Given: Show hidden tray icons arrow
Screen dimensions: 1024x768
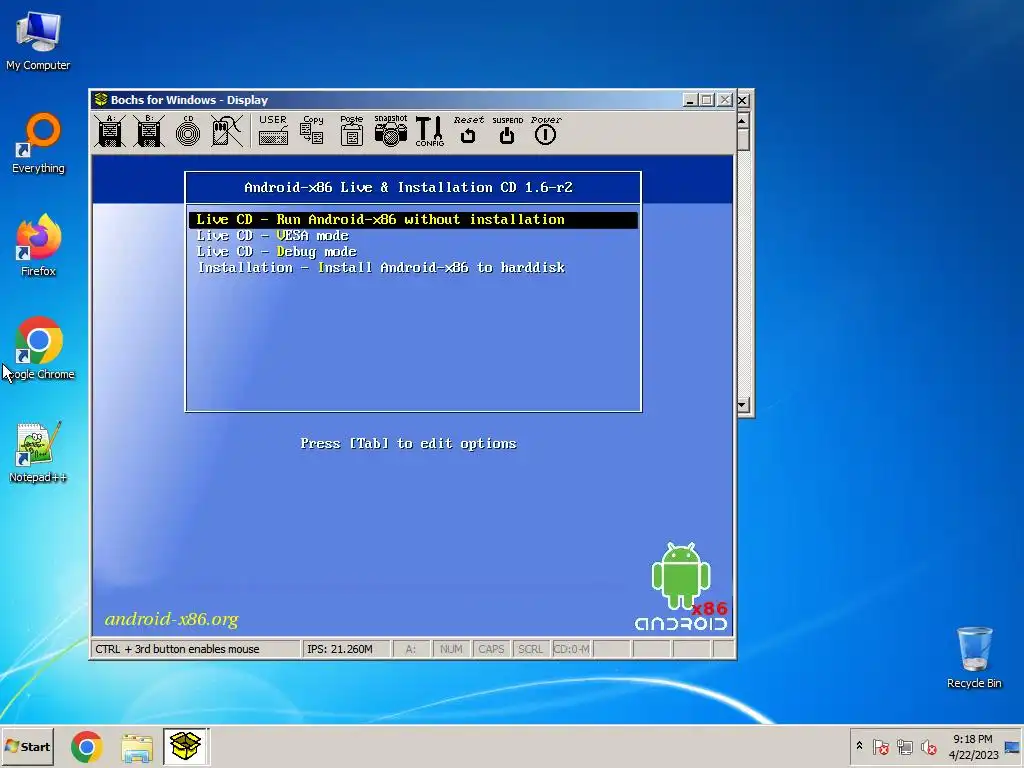Looking at the screenshot, I should 859,746.
